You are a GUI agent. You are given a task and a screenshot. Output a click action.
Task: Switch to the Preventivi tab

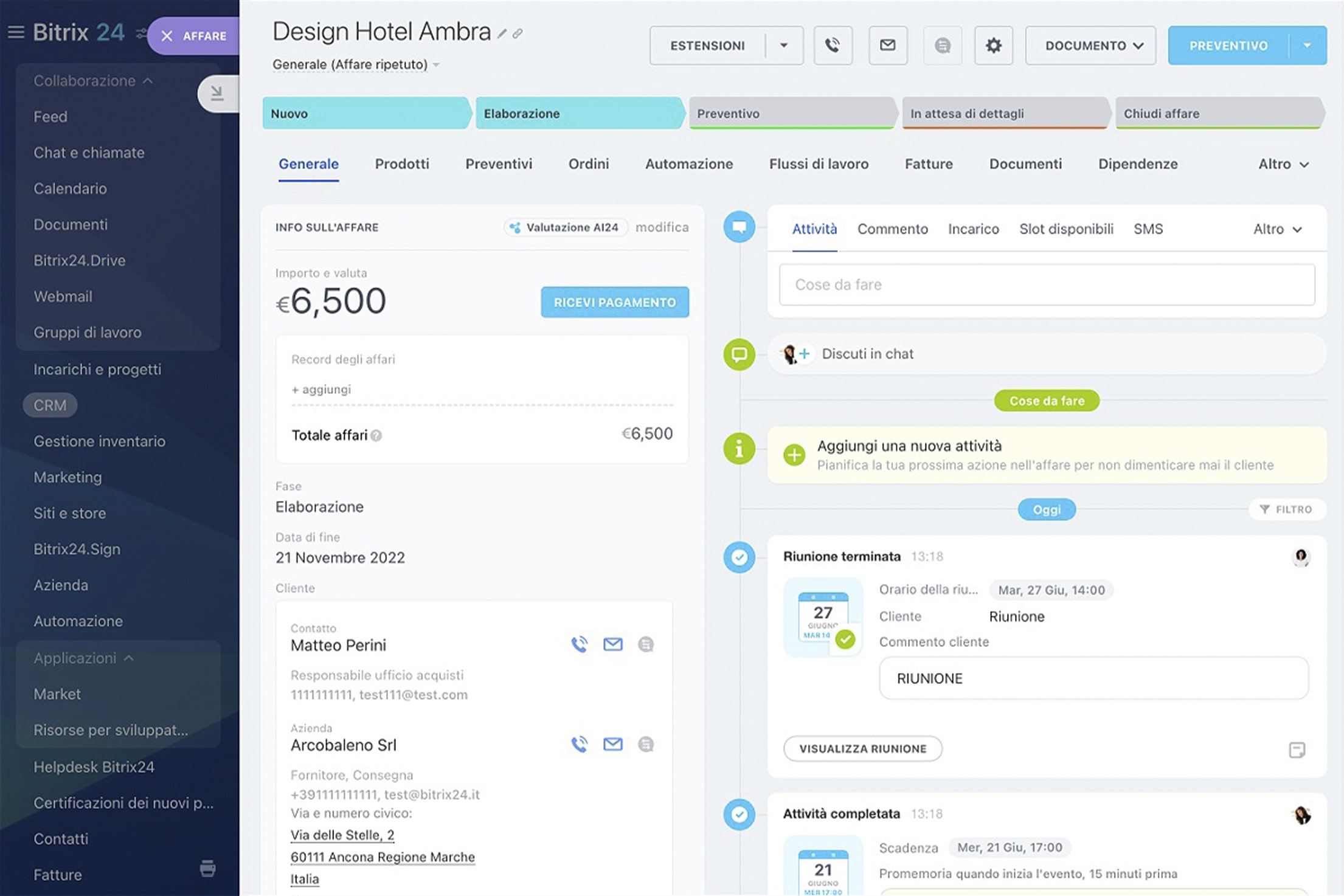(x=499, y=164)
